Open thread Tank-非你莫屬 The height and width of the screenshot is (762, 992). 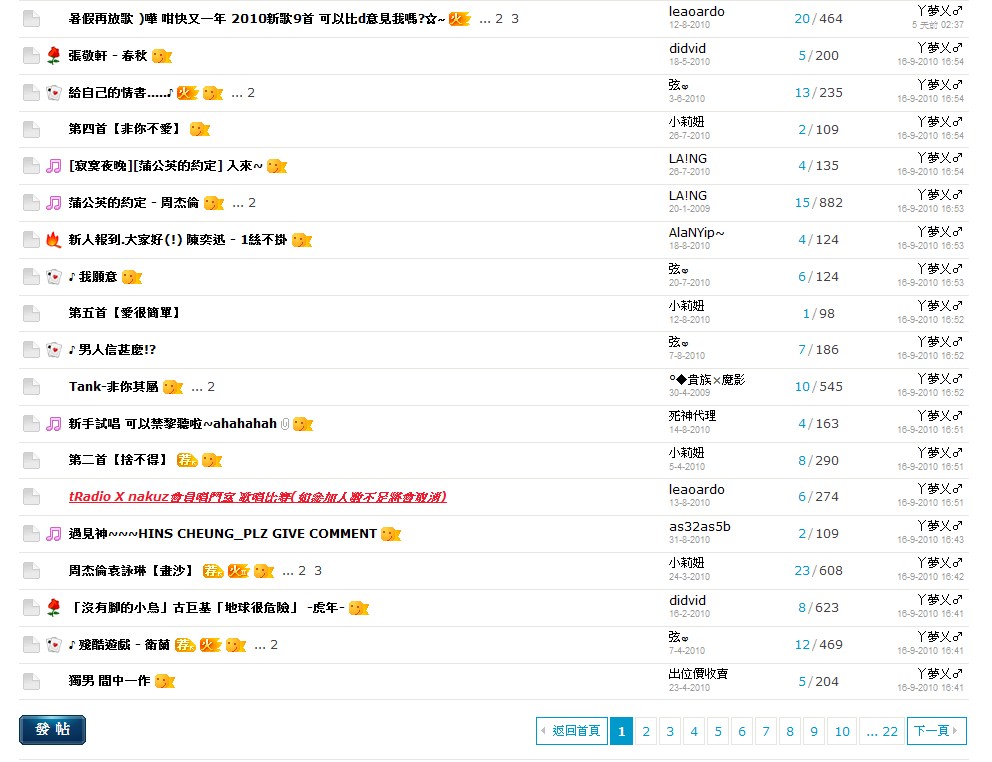pyautogui.click(x=113, y=387)
